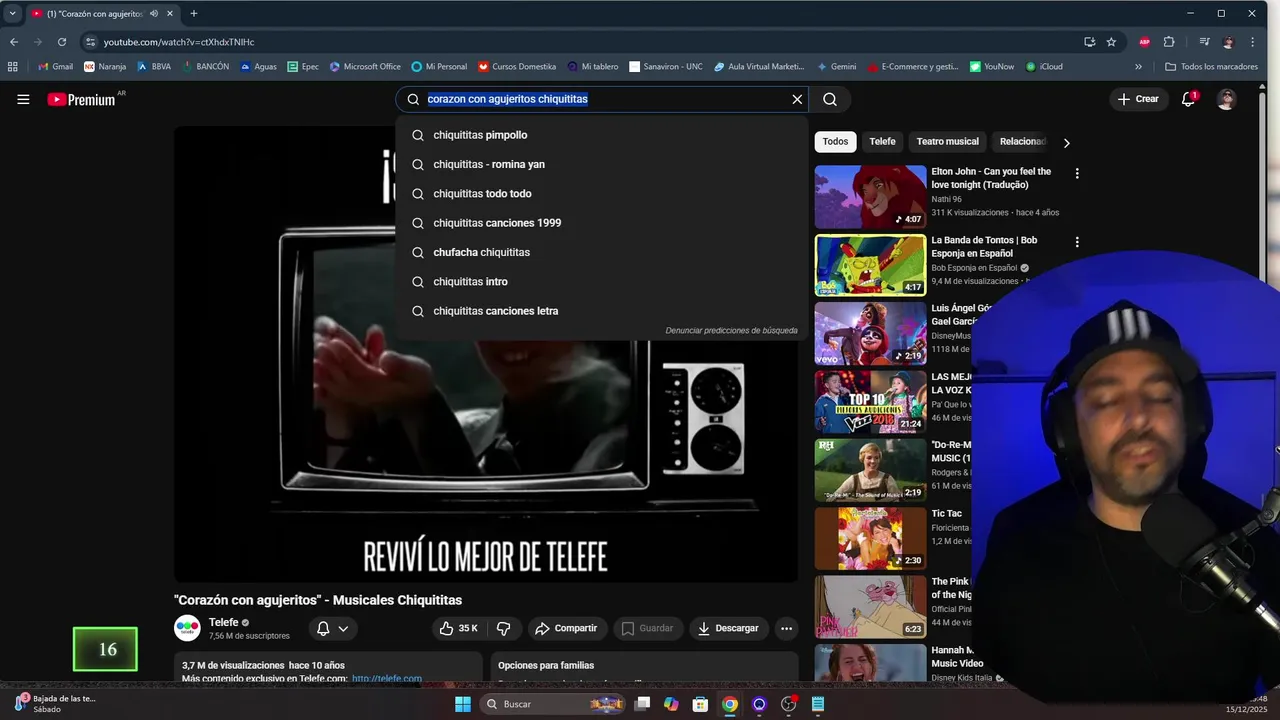Open the Pink Panther video thumbnail
Image resolution: width=1280 pixels, height=720 pixels.
[870, 607]
